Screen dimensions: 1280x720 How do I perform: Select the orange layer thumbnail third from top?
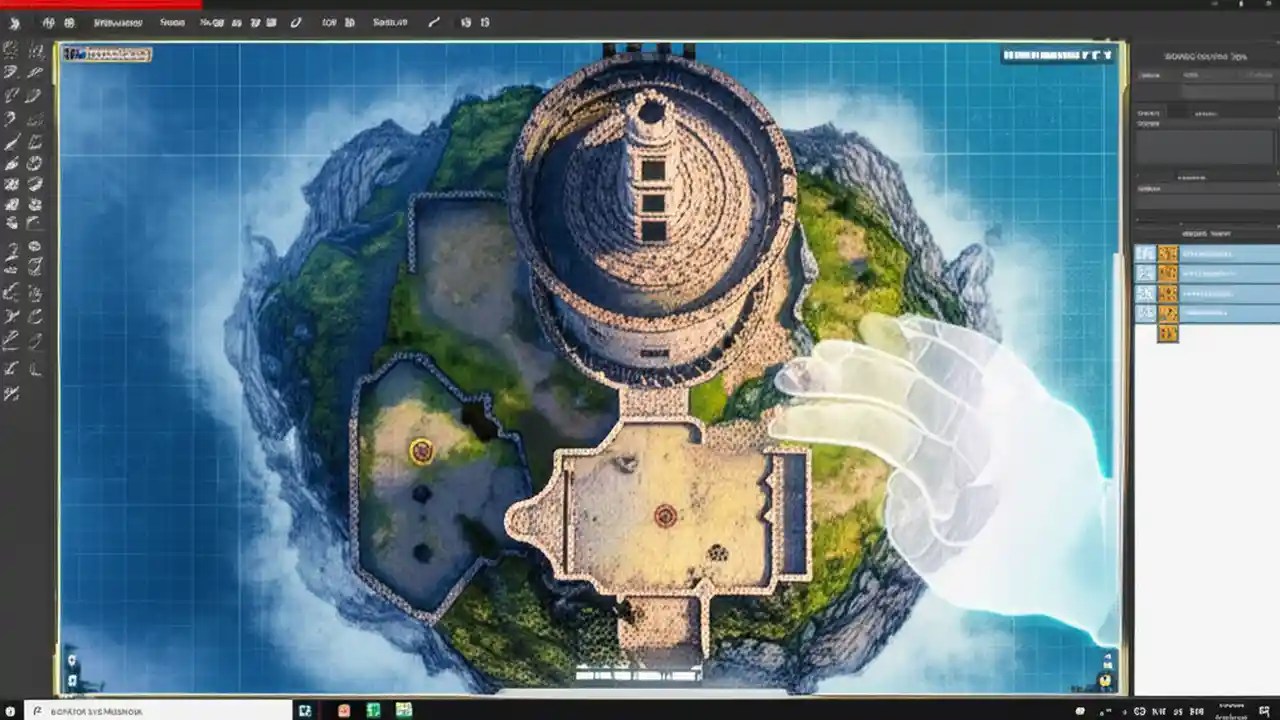(x=1169, y=294)
